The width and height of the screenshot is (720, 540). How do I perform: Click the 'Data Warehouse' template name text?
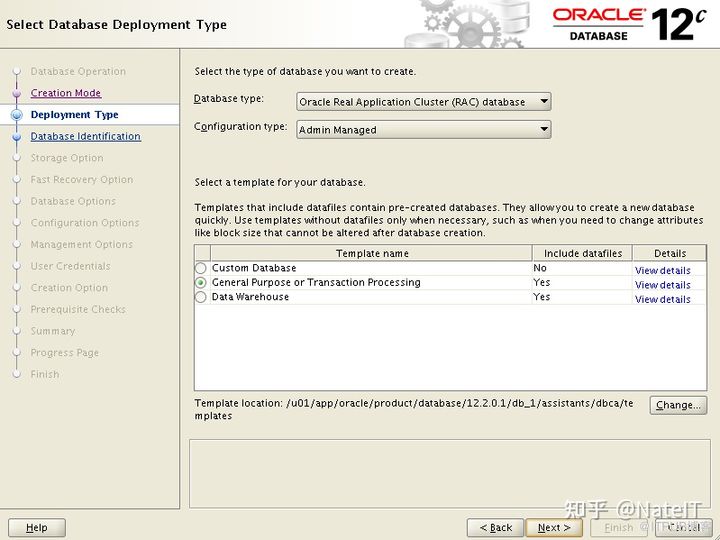250,297
